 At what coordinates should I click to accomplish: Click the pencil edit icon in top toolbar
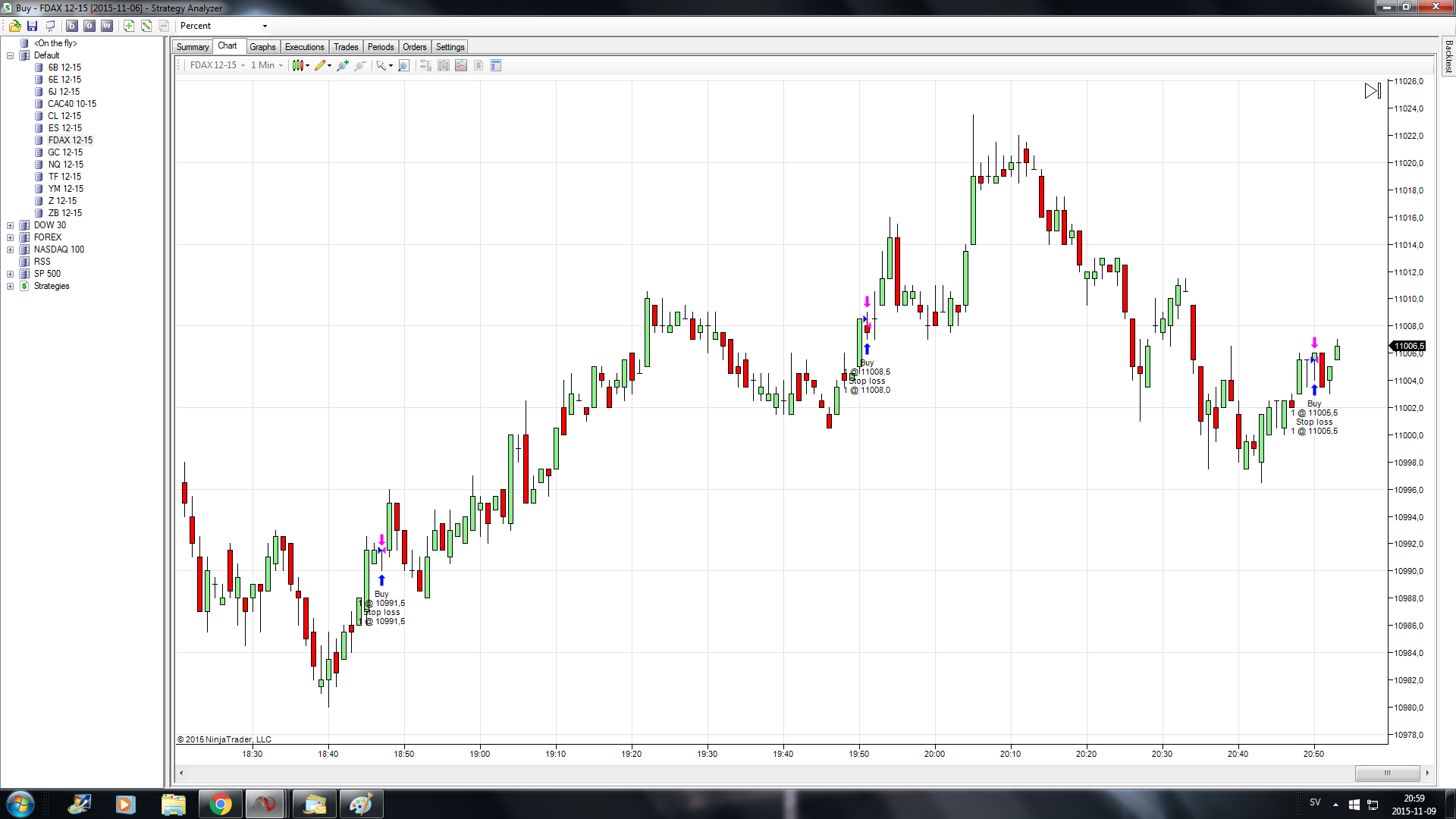[146, 26]
